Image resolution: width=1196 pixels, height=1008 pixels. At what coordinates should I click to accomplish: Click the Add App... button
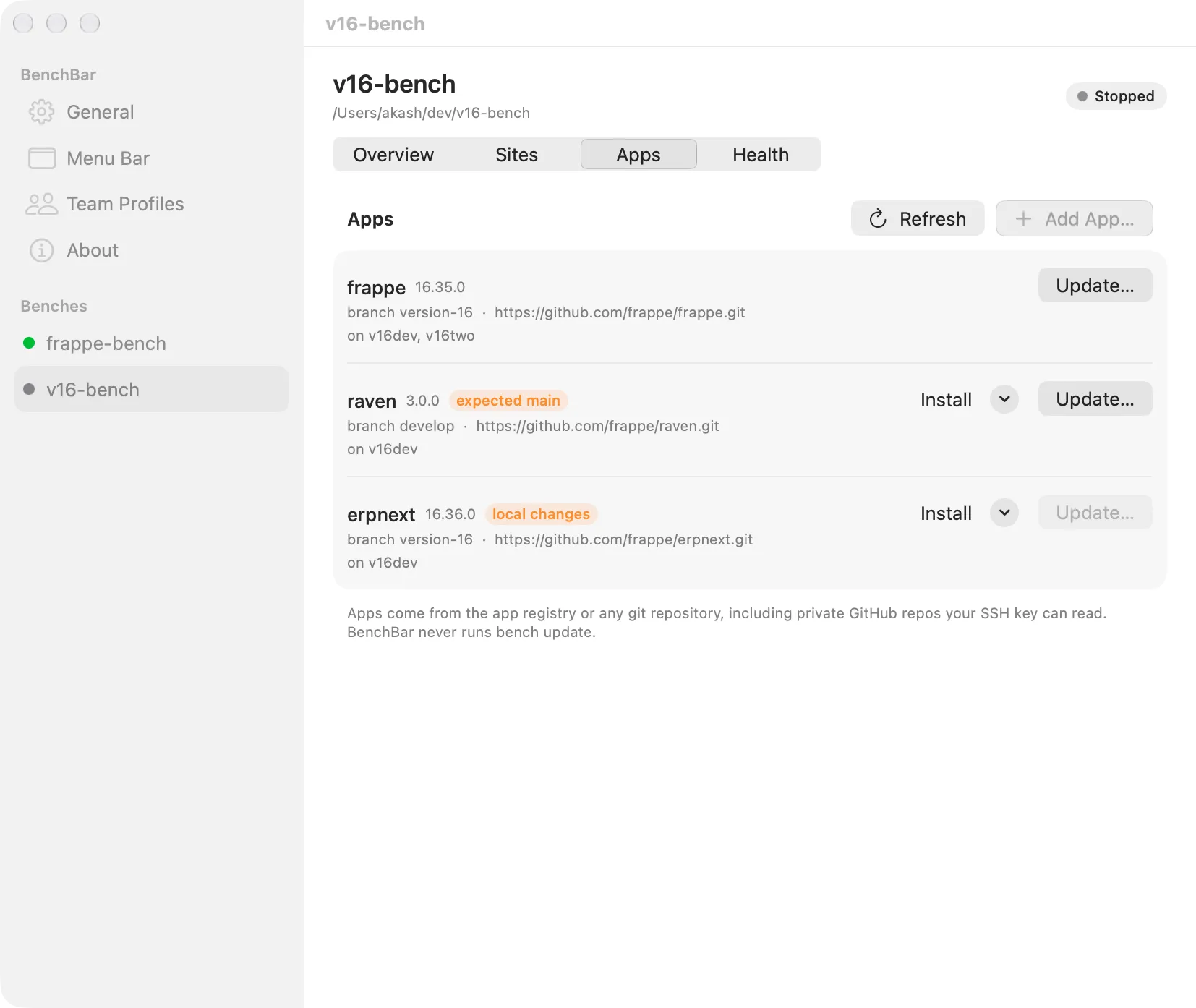[1074, 218]
